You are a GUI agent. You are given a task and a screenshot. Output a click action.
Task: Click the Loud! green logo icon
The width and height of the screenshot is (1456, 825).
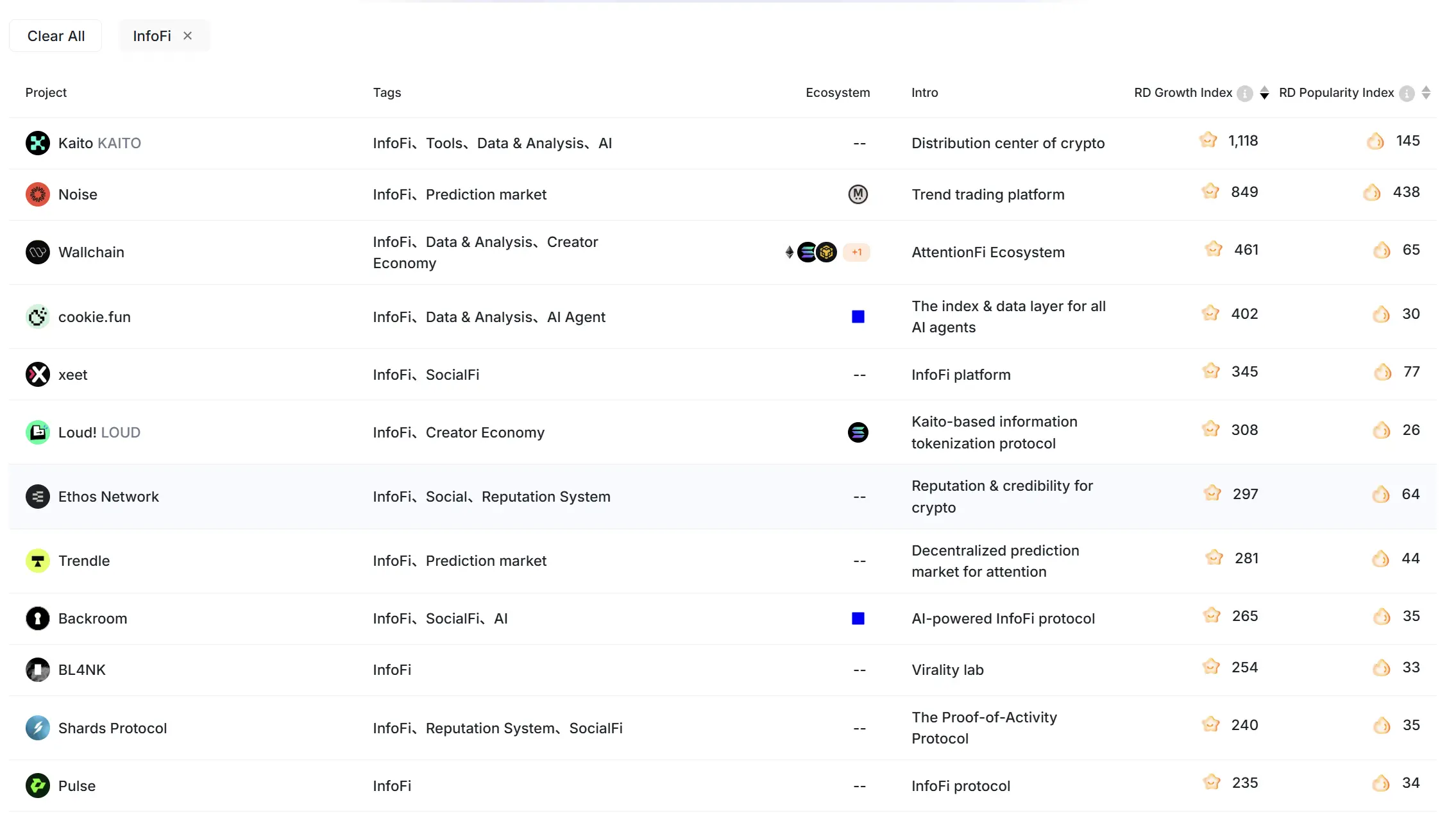pos(38,432)
